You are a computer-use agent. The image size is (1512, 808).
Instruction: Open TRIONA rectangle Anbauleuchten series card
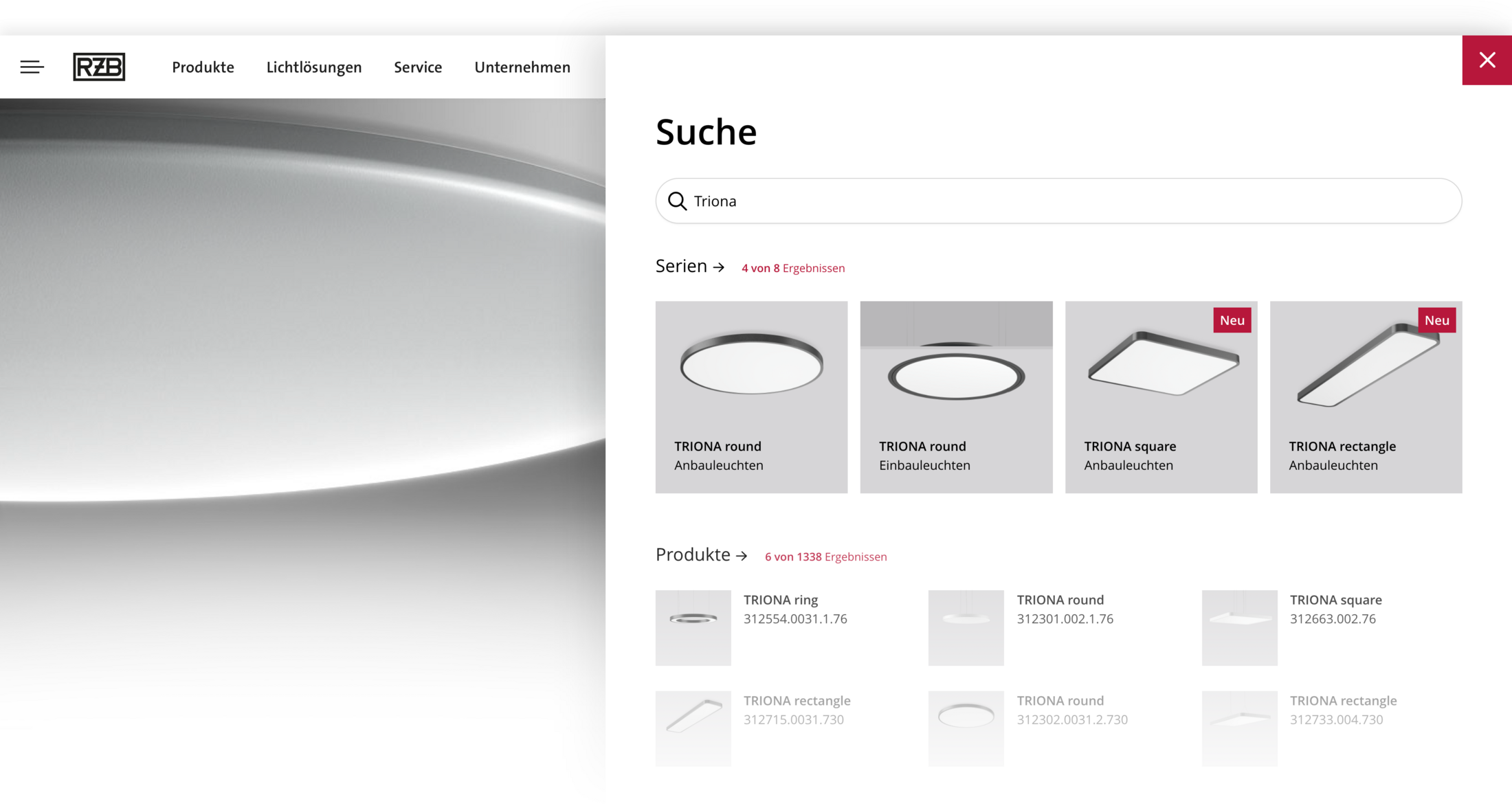[x=1365, y=396]
